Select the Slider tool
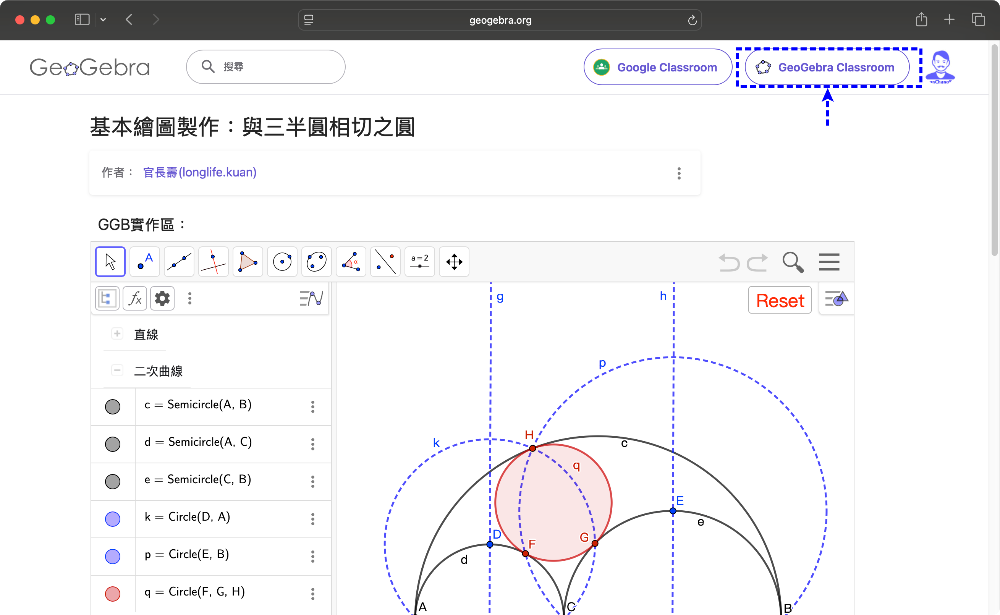Viewport: 1000px width, 615px height. (420, 262)
